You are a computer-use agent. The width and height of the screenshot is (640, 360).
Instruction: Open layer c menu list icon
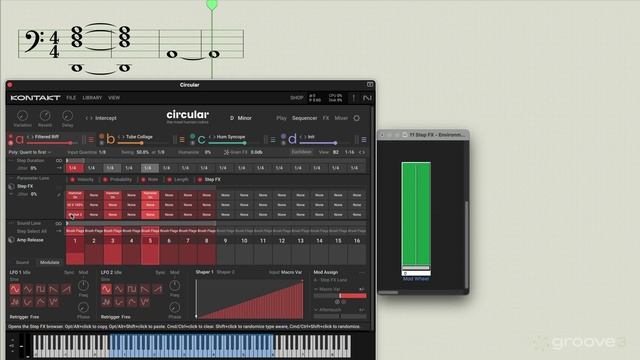[x=273, y=140]
